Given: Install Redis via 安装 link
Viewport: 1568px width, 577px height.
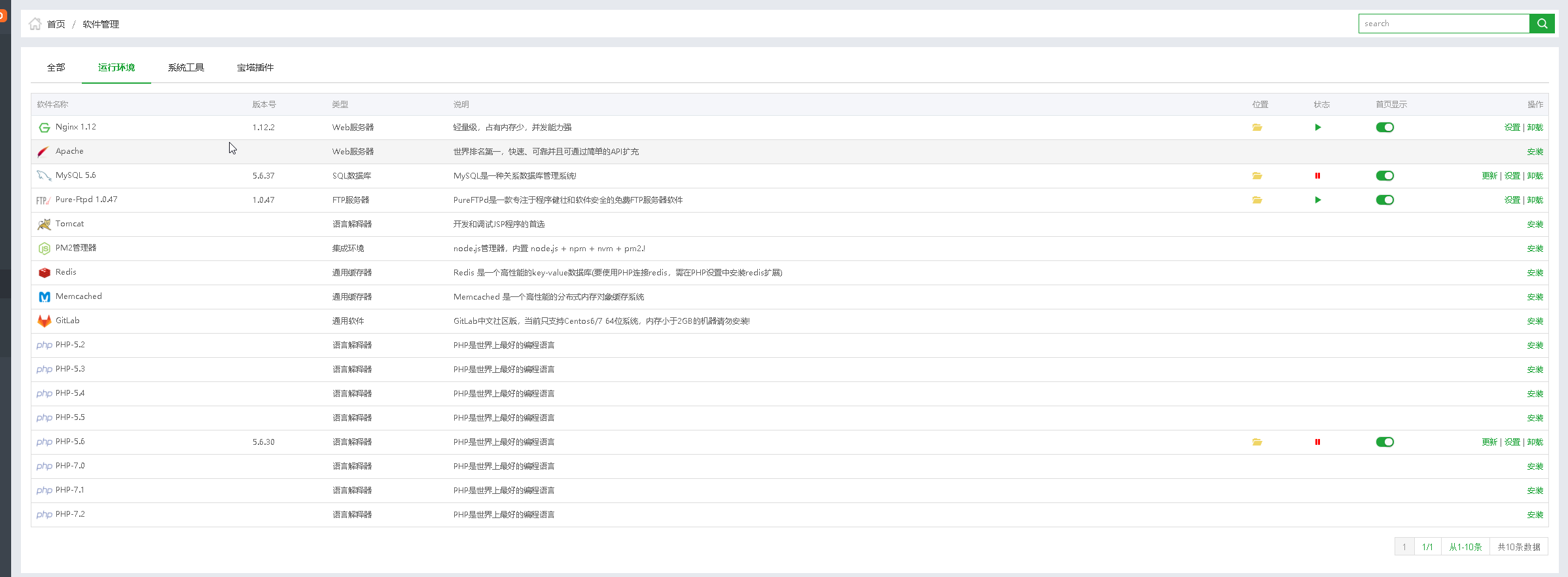Looking at the screenshot, I should click(1535, 273).
